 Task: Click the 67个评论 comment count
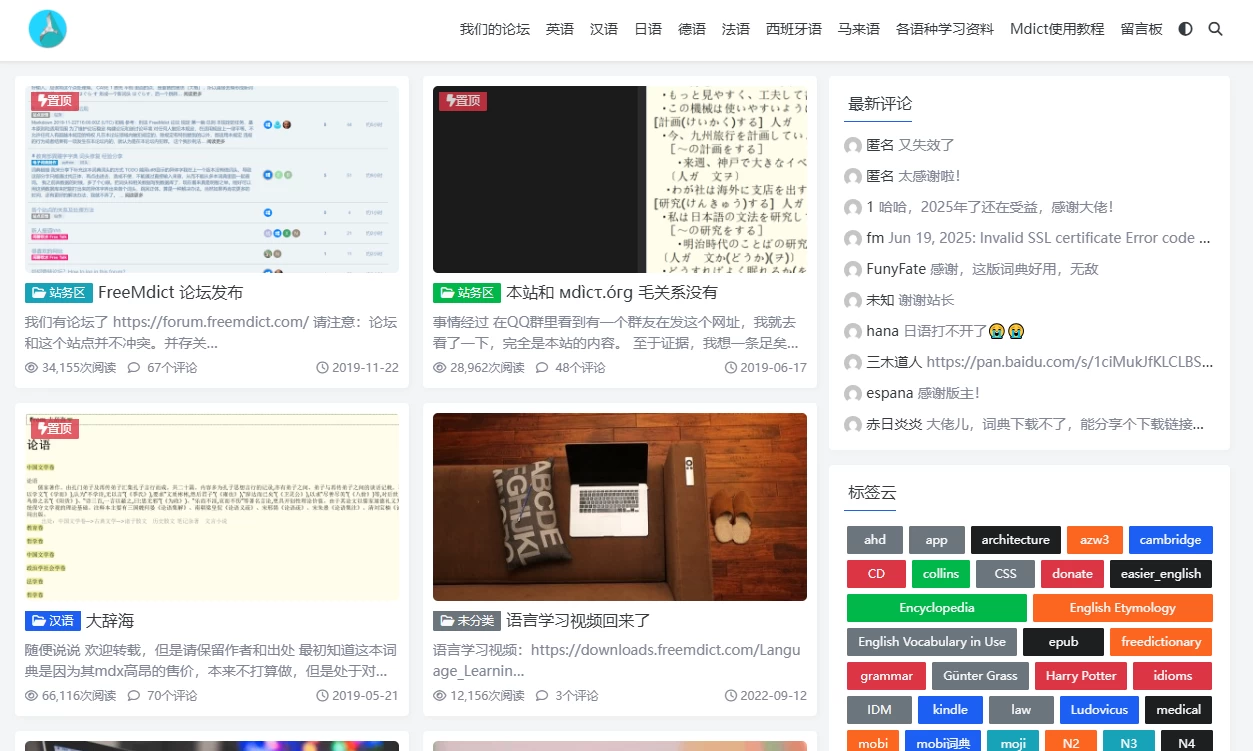point(162,367)
